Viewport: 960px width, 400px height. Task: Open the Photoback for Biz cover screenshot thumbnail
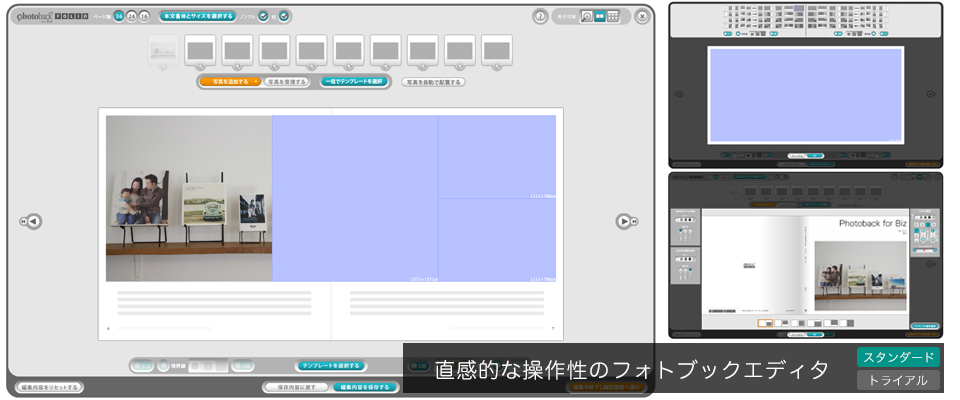pos(806,255)
